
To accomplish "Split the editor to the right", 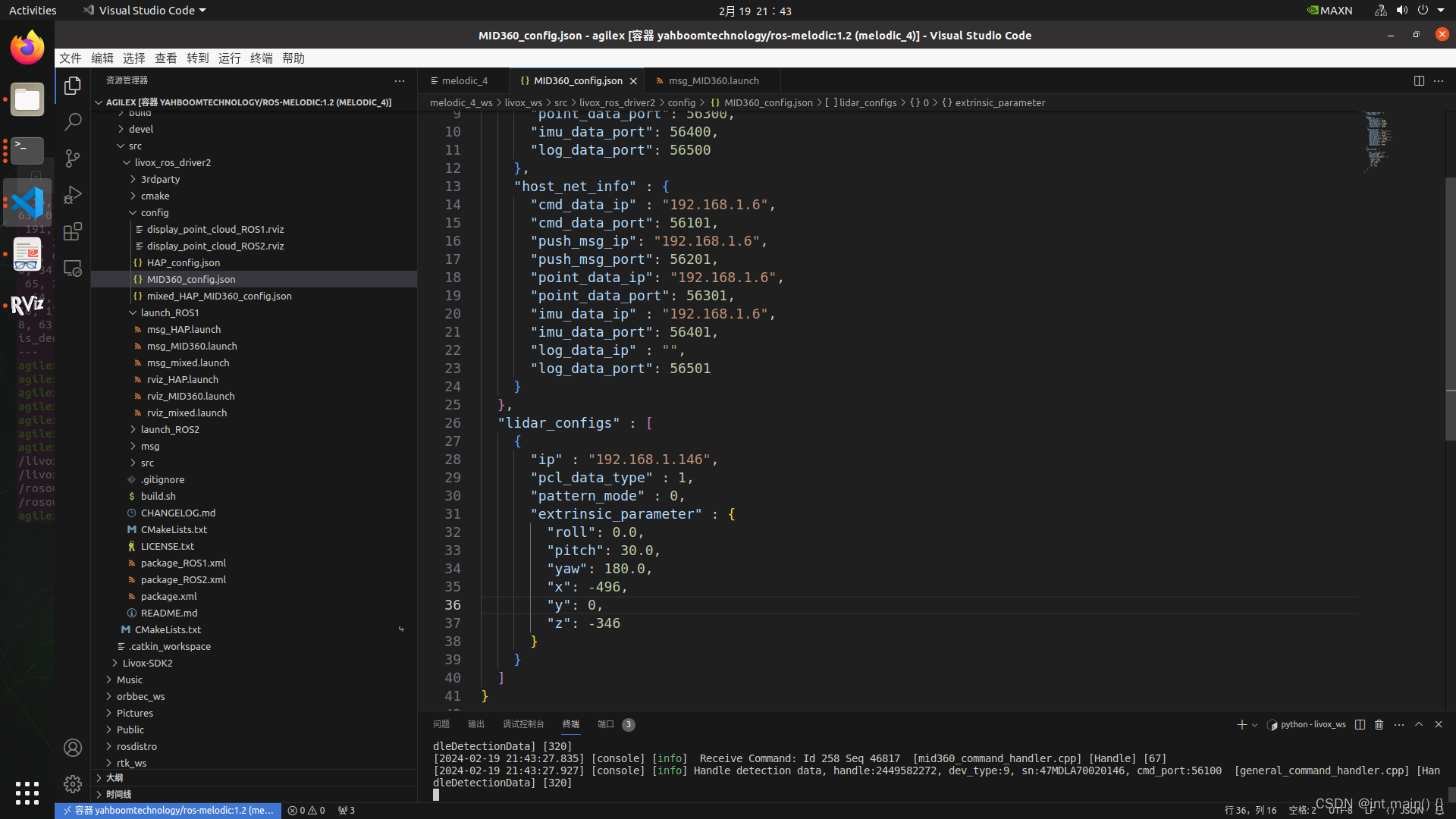I will tap(1419, 80).
